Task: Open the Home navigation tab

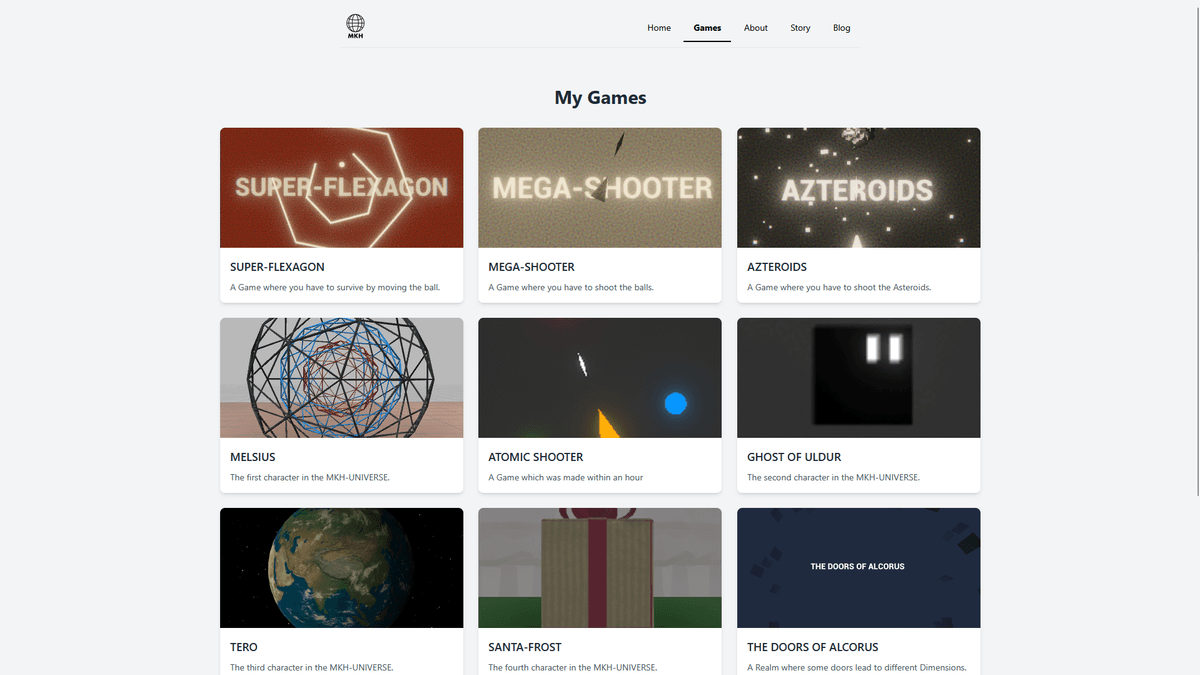Action: click(659, 28)
